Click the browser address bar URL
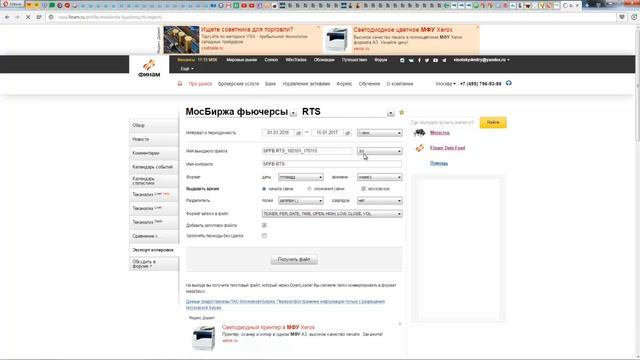The image size is (640, 360). click(x=110, y=17)
